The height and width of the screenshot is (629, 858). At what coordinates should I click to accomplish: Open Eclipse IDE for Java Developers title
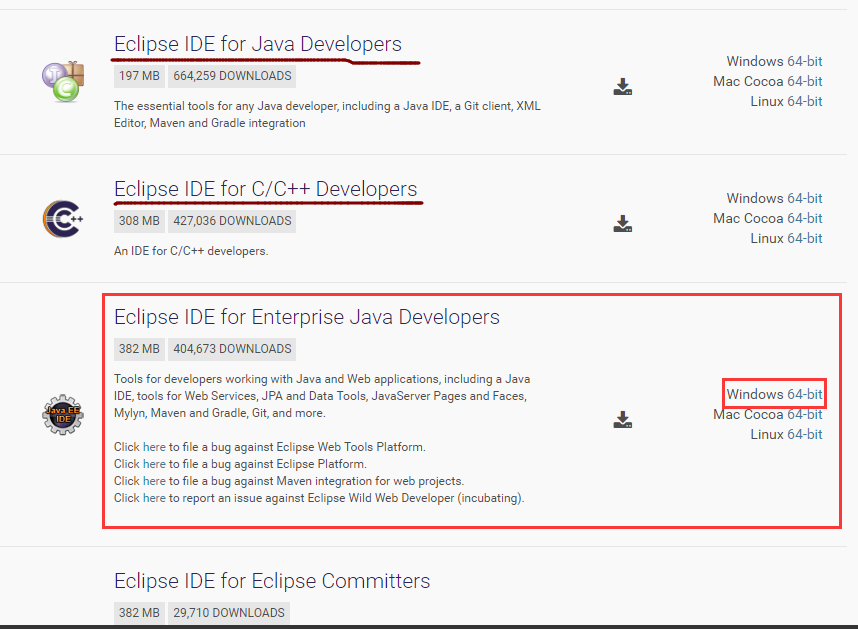pos(258,44)
